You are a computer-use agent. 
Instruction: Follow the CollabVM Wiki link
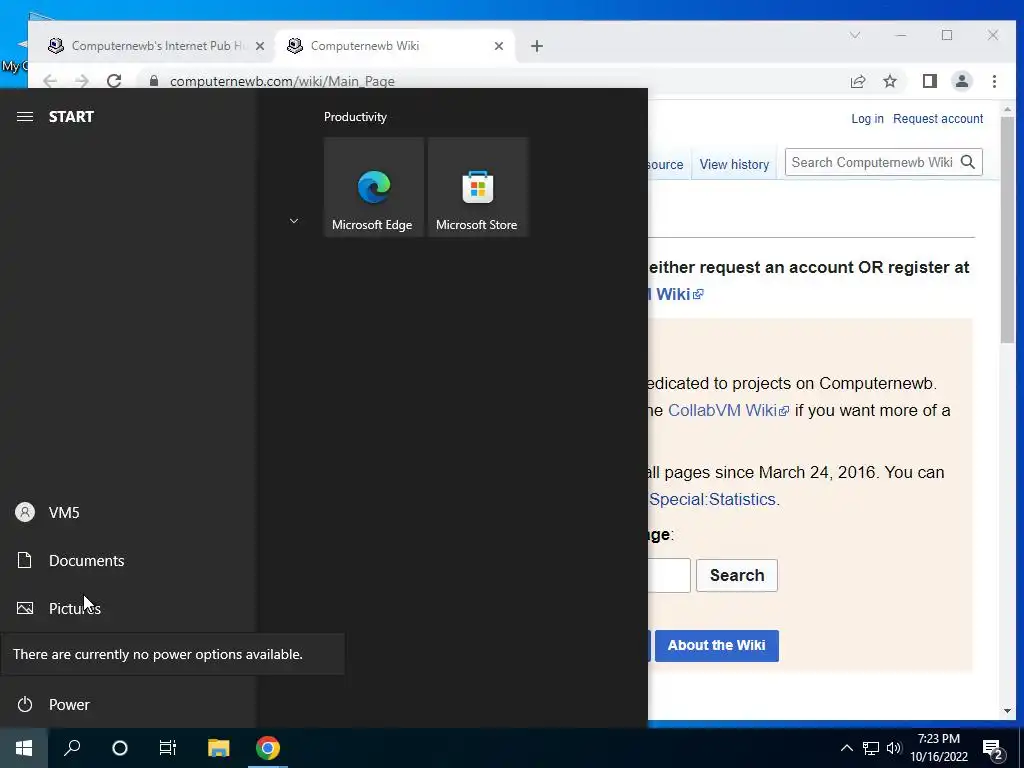tap(728, 411)
